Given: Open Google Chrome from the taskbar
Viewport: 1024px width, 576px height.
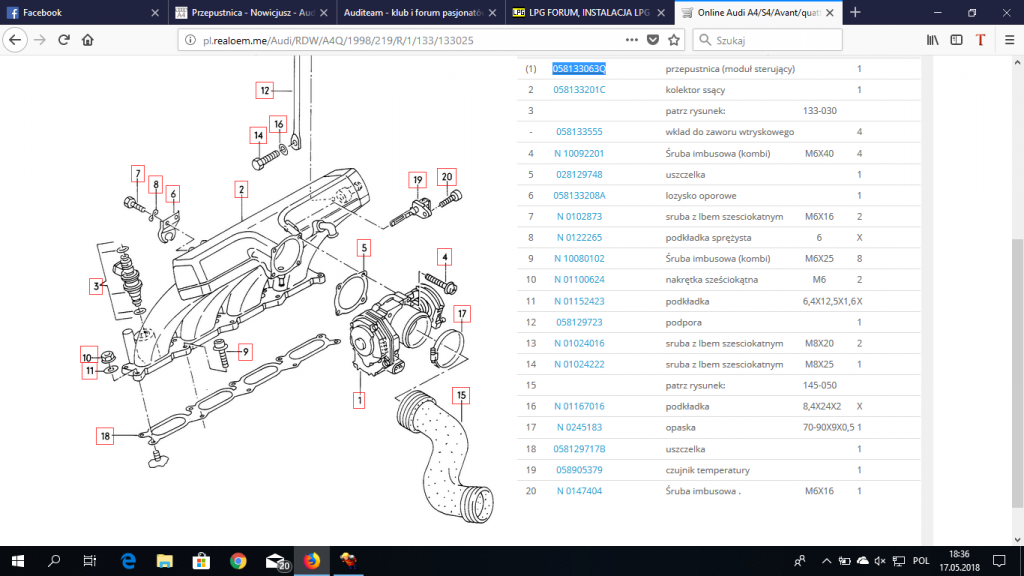Looking at the screenshot, I should click(x=238, y=561).
